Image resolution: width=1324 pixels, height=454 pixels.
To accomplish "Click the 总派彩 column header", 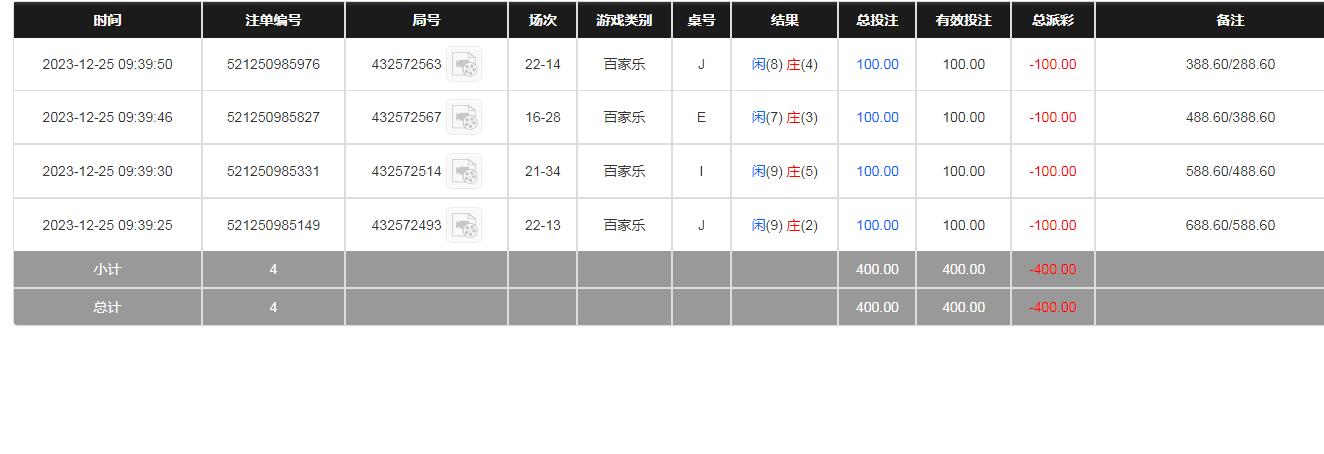I will (x=1052, y=20).
